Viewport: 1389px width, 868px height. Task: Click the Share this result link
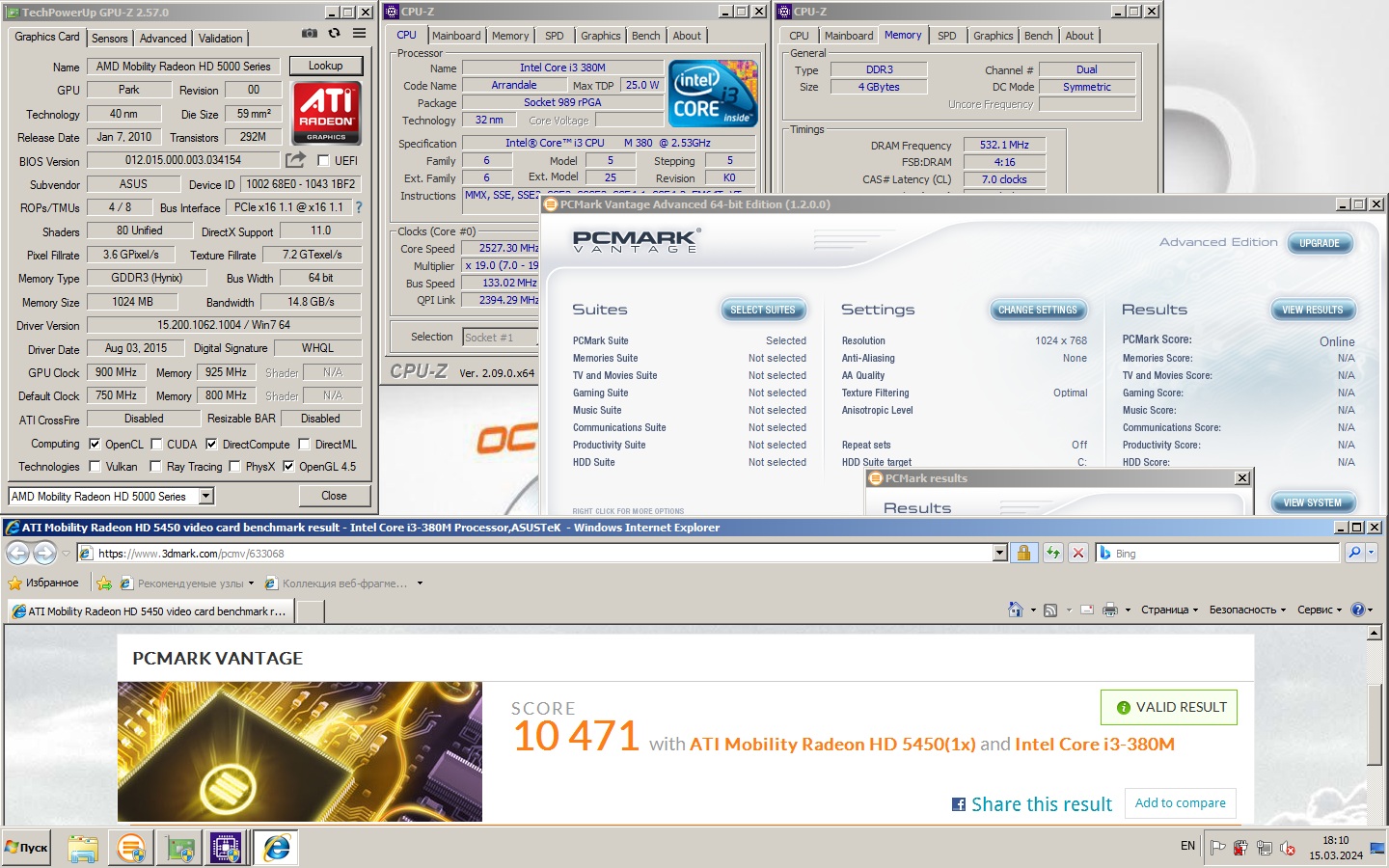tap(1042, 804)
